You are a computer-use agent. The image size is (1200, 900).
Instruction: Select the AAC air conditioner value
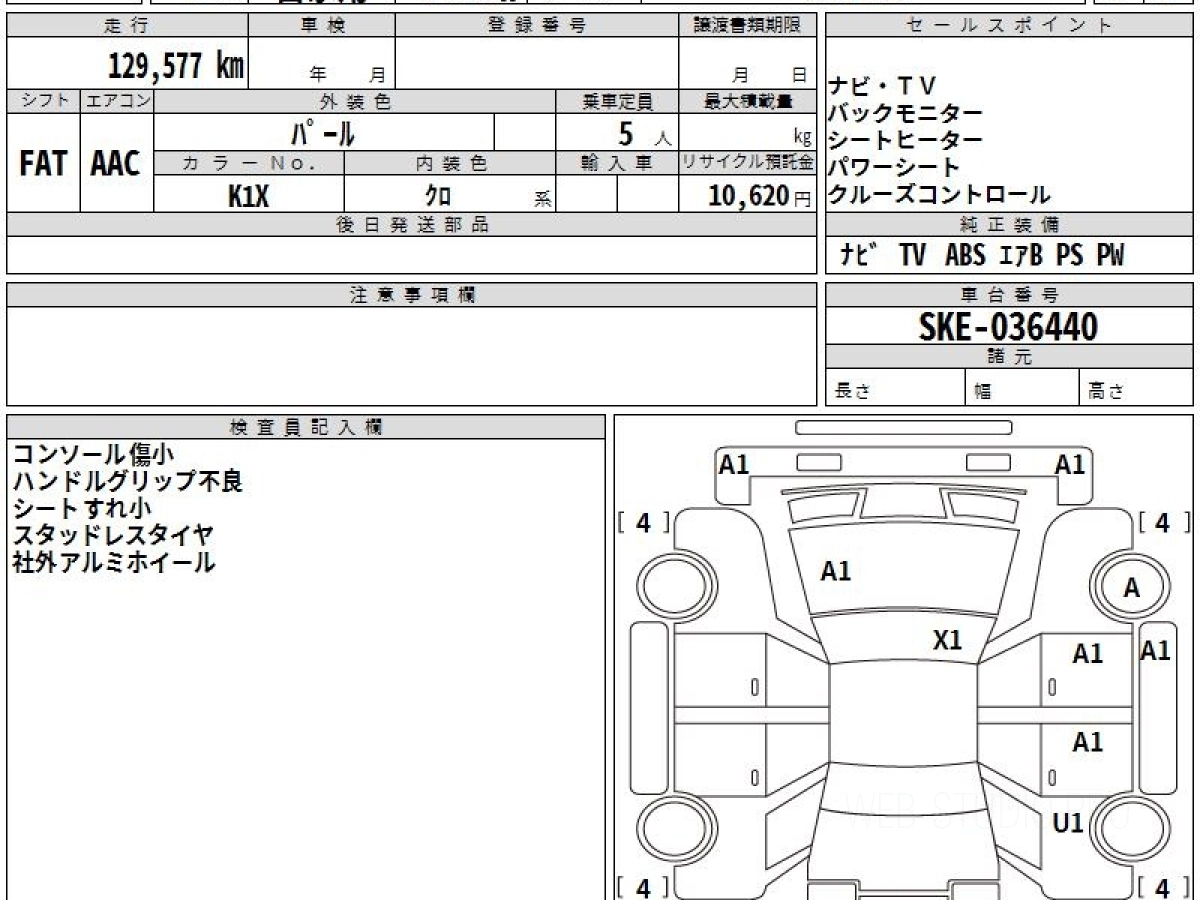116,164
